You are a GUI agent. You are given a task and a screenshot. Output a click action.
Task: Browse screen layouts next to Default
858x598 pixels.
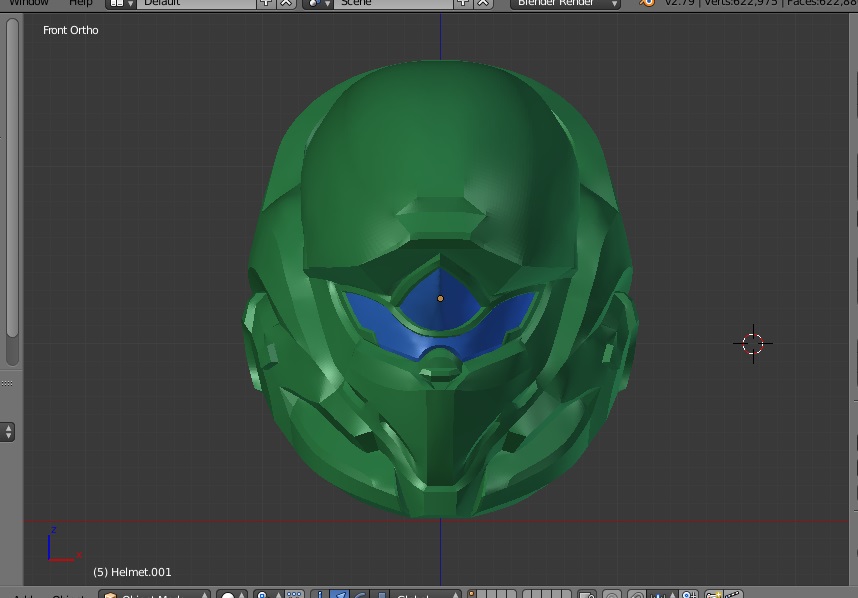click(121, 3)
